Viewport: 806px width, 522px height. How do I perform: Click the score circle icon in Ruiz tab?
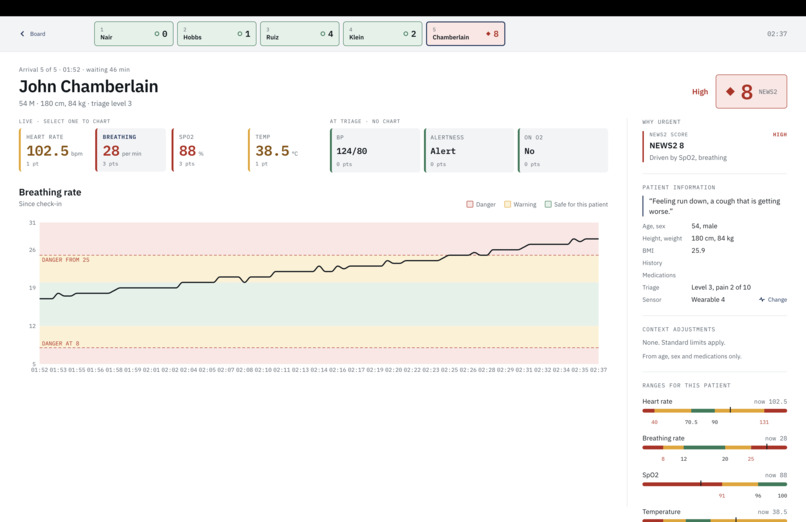[322, 34]
